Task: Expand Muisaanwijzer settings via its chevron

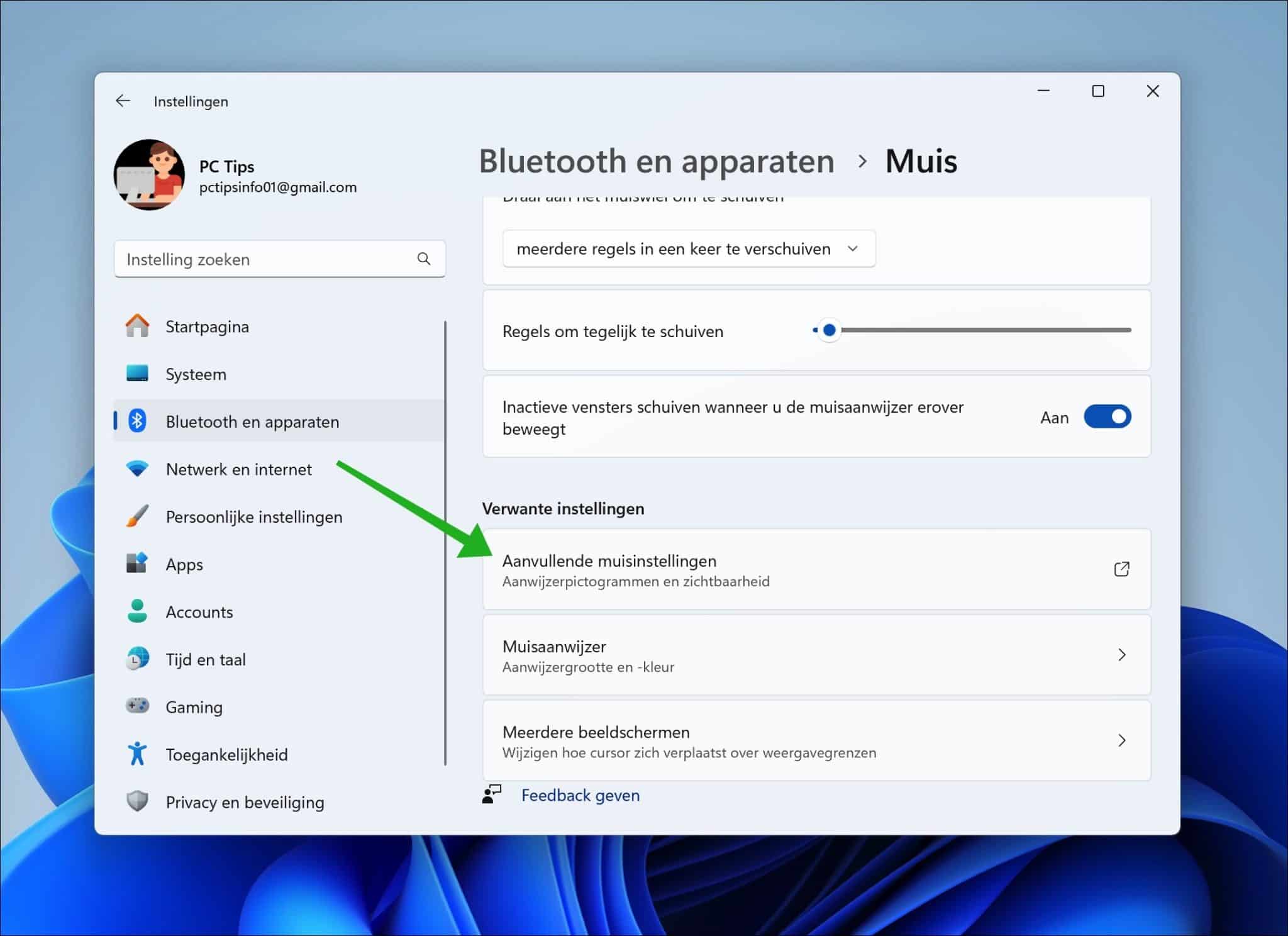Action: pyautogui.click(x=1123, y=655)
